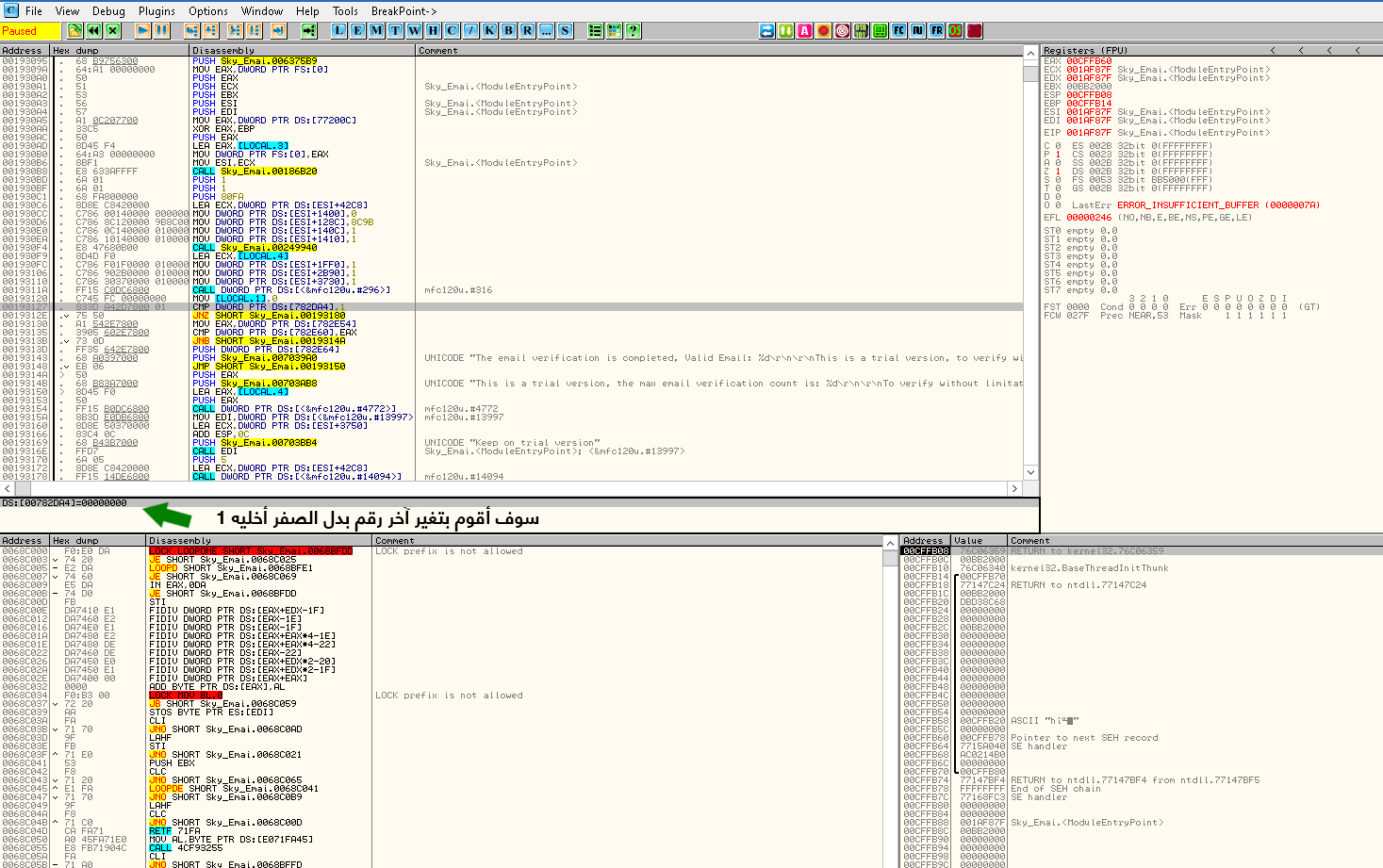Click the kernel32.BaseThreadInitThunk stack comment
The height and width of the screenshot is (868, 1383).
pyautogui.click(x=1090, y=568)
